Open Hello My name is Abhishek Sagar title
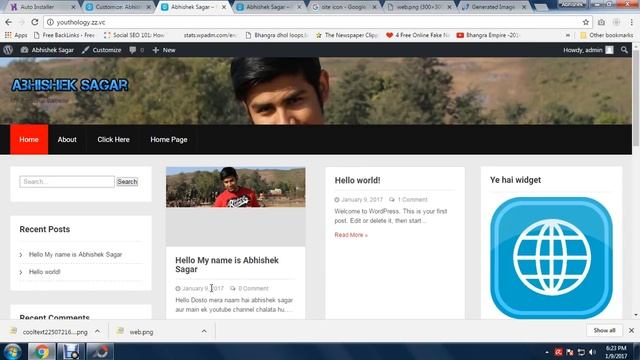Image resolution: width=640 pixels, height=360 pixels. [227, 264]
